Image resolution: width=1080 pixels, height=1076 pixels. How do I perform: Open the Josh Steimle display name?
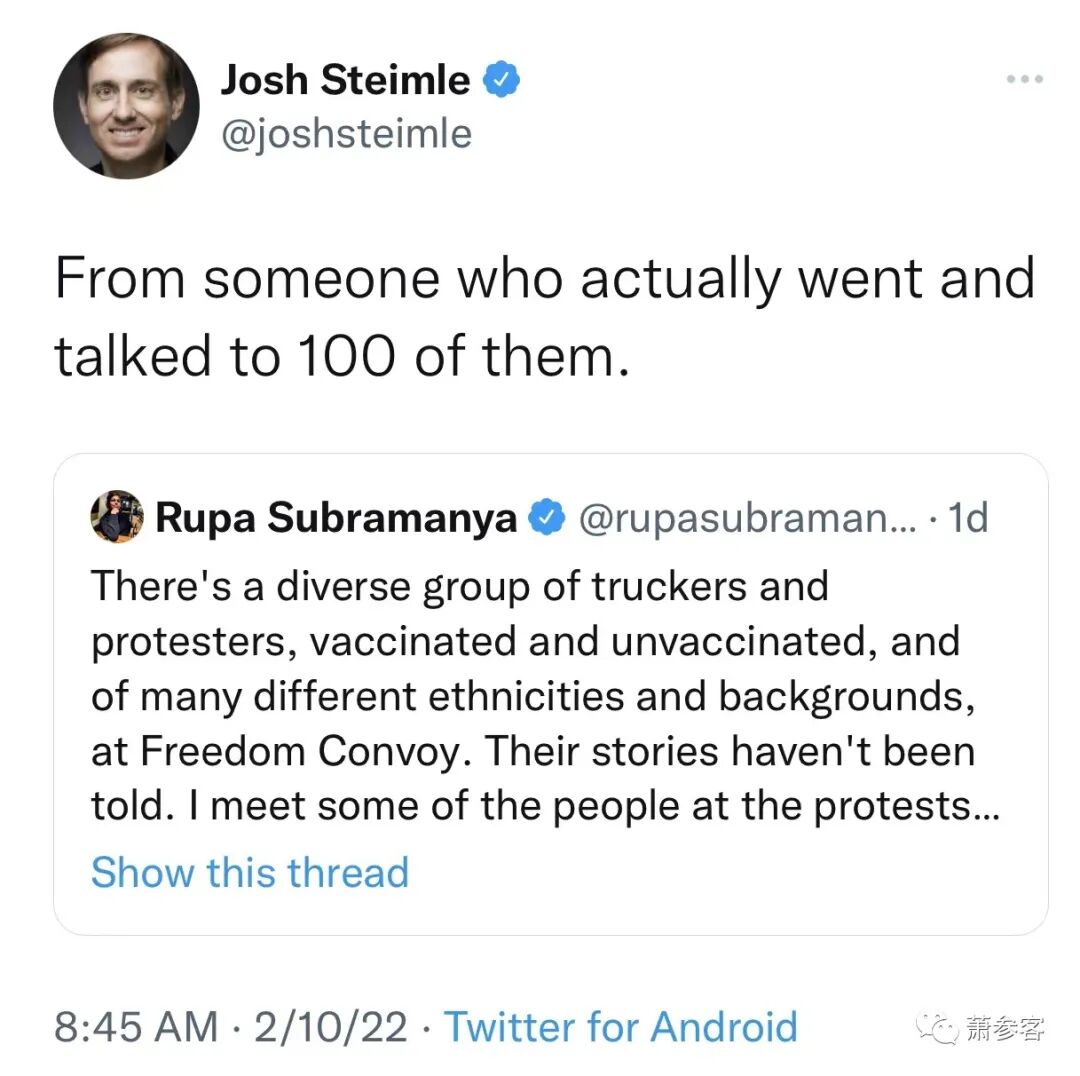(345, 80)
